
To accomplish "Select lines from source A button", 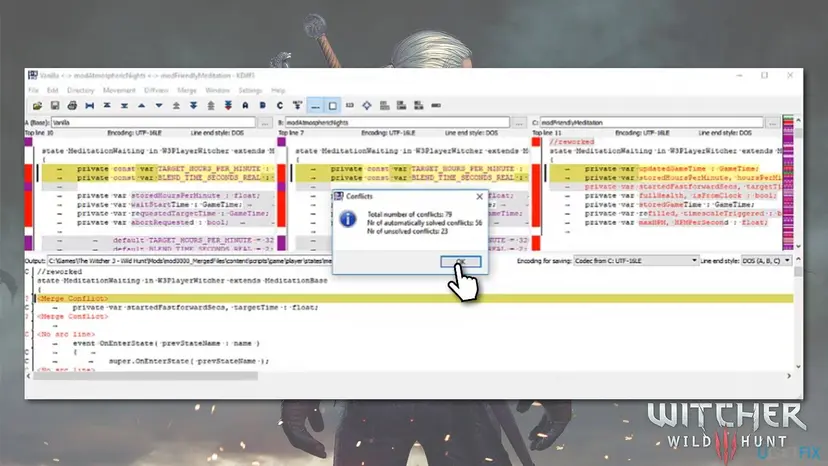I will point(245,106).
